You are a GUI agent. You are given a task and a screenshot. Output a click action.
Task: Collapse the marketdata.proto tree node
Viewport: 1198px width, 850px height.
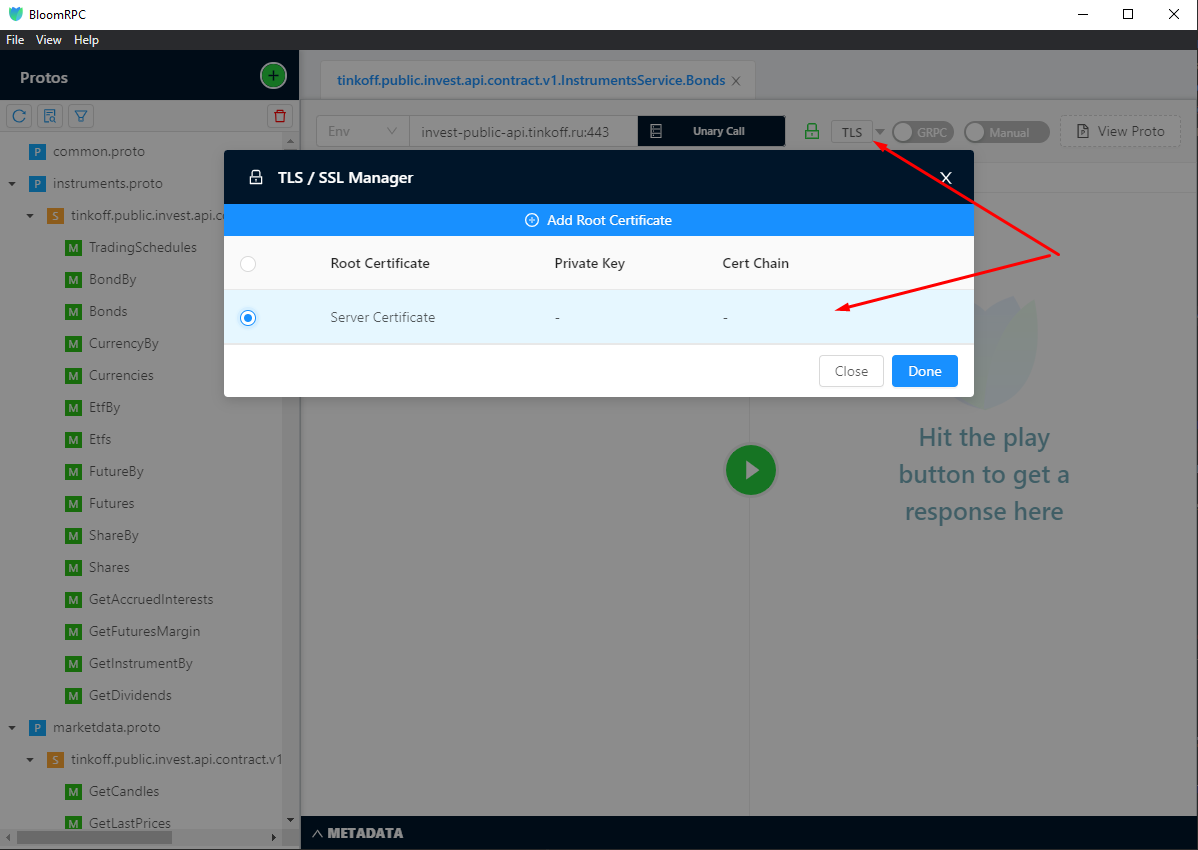[x=12, y=728]
